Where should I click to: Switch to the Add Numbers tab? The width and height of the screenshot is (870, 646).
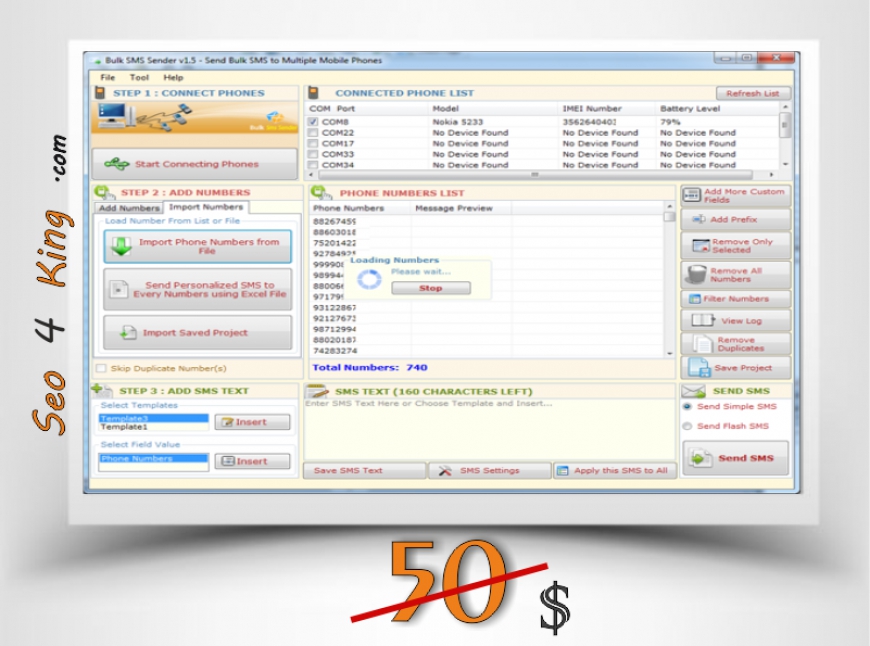(x=129, y=208)
